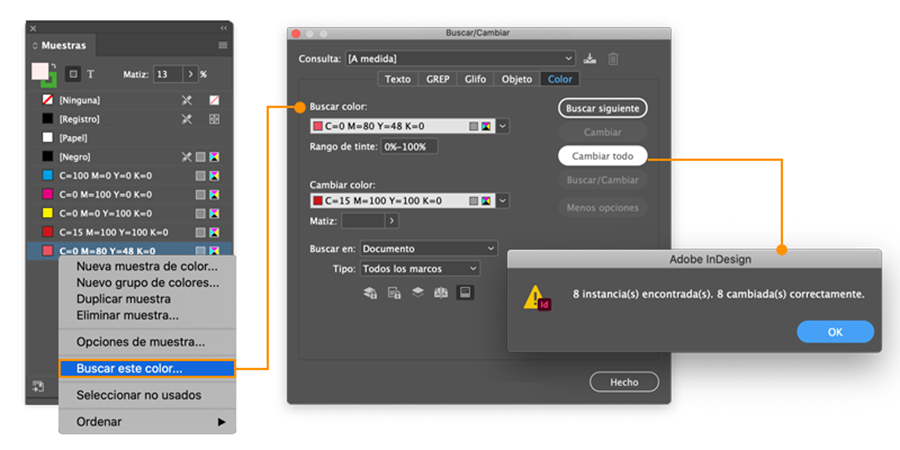Screen dimensions: 900x450
Task: Click CMYK mode icon on [Negro] row
Action: click(x=214, y=157)
